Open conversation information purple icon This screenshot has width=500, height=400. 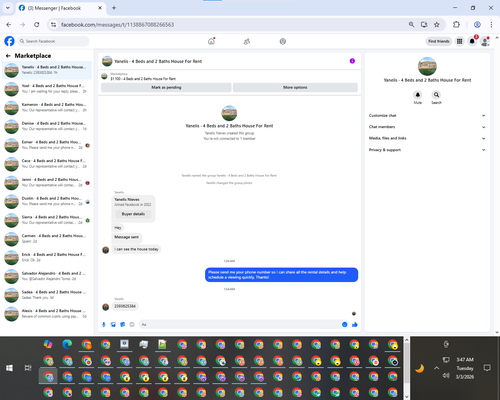(x=352, y=61)
